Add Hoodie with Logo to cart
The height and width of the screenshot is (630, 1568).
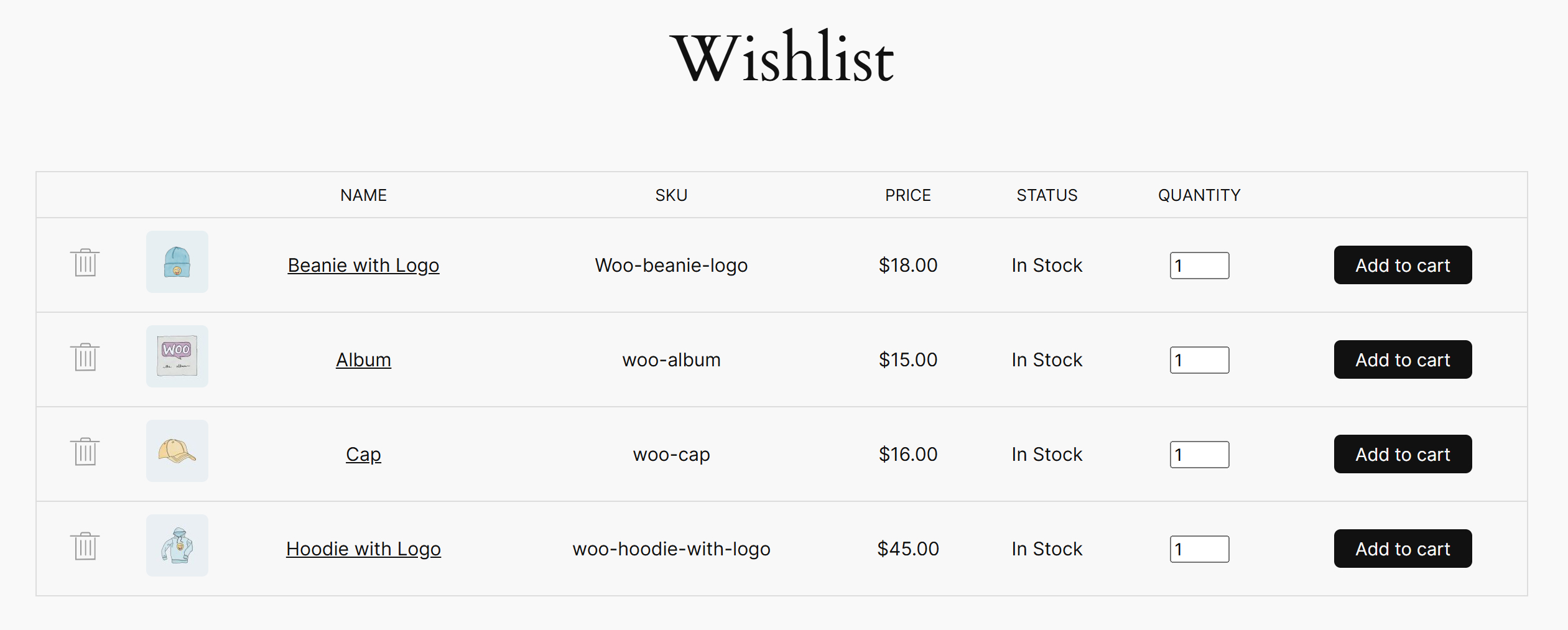[1403, 549]
